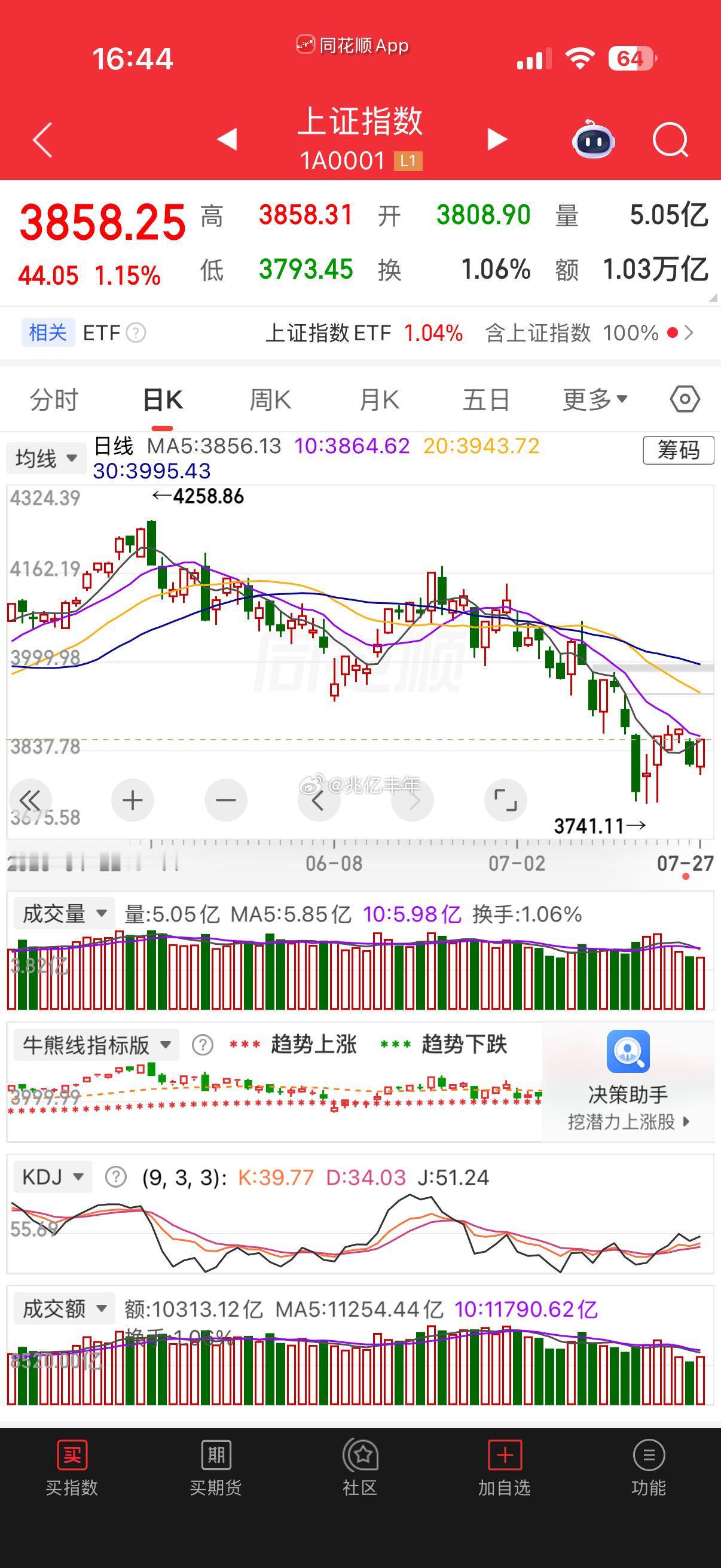Zoom out chart with minus button
Image resolution: width=721 pixels, height=1568 pixels.
pyautogui.click(x=226, y=800)
